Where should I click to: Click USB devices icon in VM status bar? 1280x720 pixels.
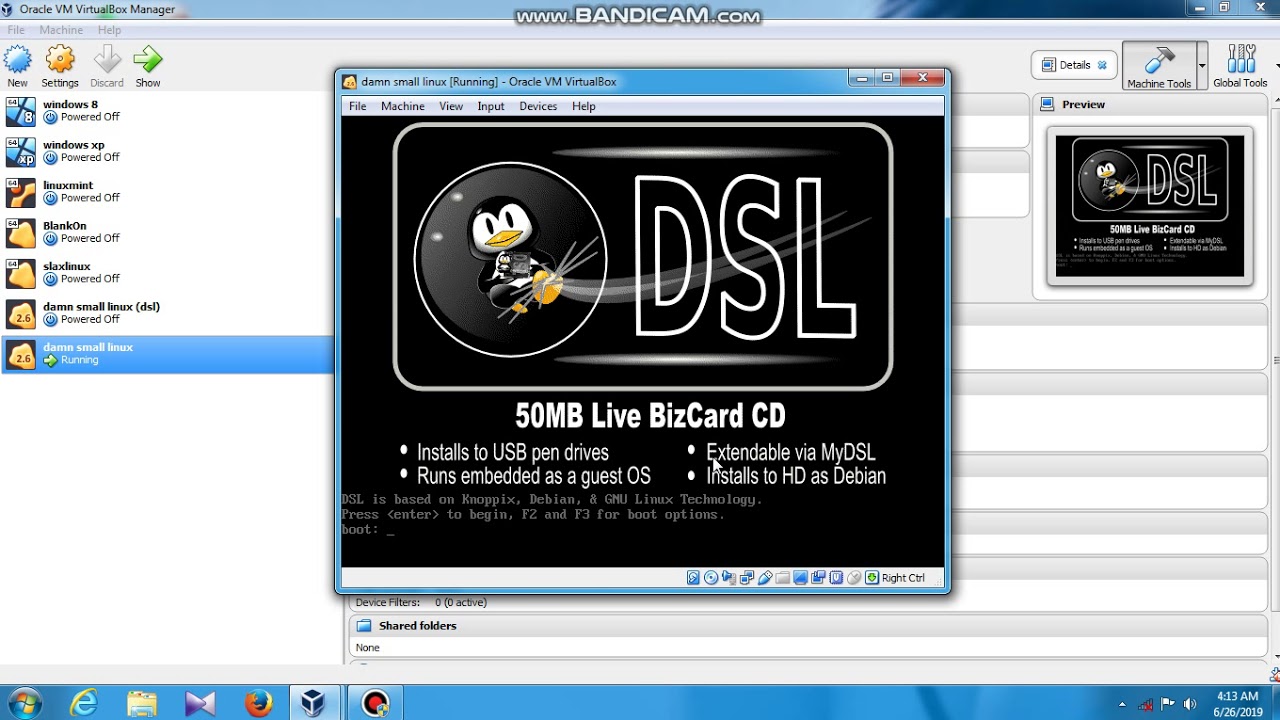point(765,578)
